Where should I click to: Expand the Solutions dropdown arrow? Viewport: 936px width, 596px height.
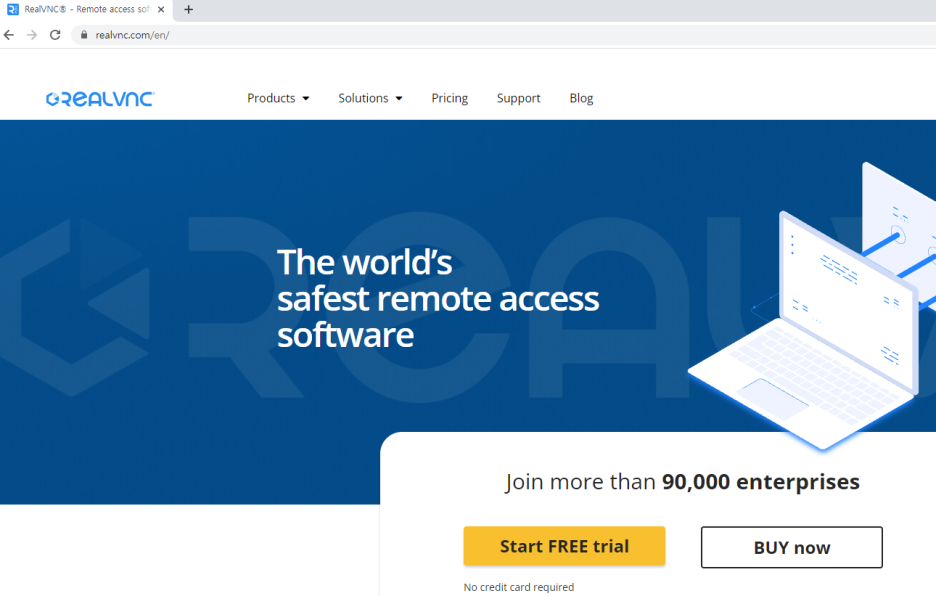point(399,99)
